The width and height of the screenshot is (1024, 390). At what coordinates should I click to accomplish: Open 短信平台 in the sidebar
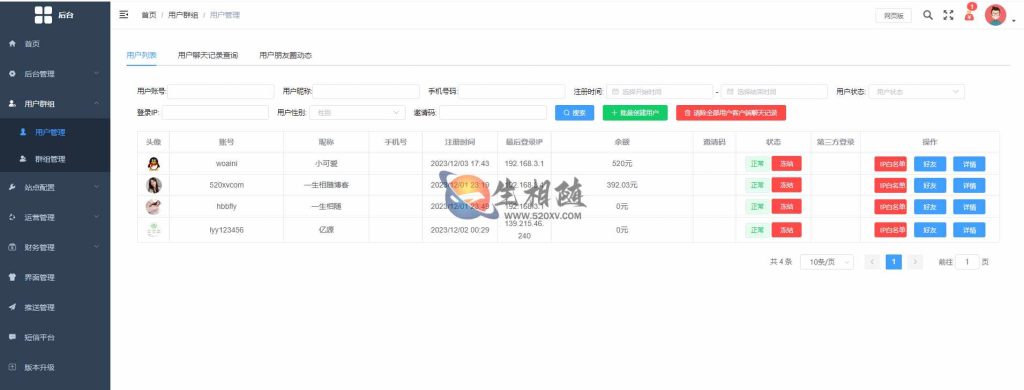pos(55,337)
